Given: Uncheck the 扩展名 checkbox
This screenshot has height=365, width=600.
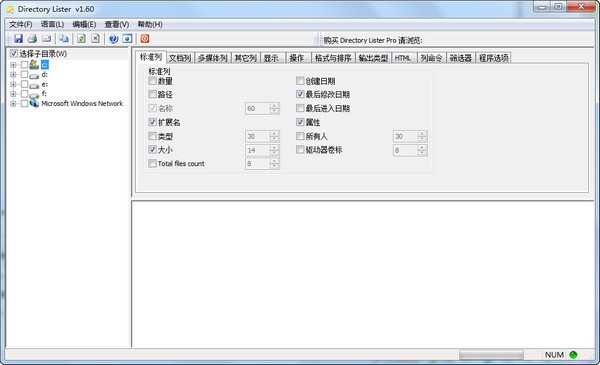Looking at the screenshot, I should 152,122.
